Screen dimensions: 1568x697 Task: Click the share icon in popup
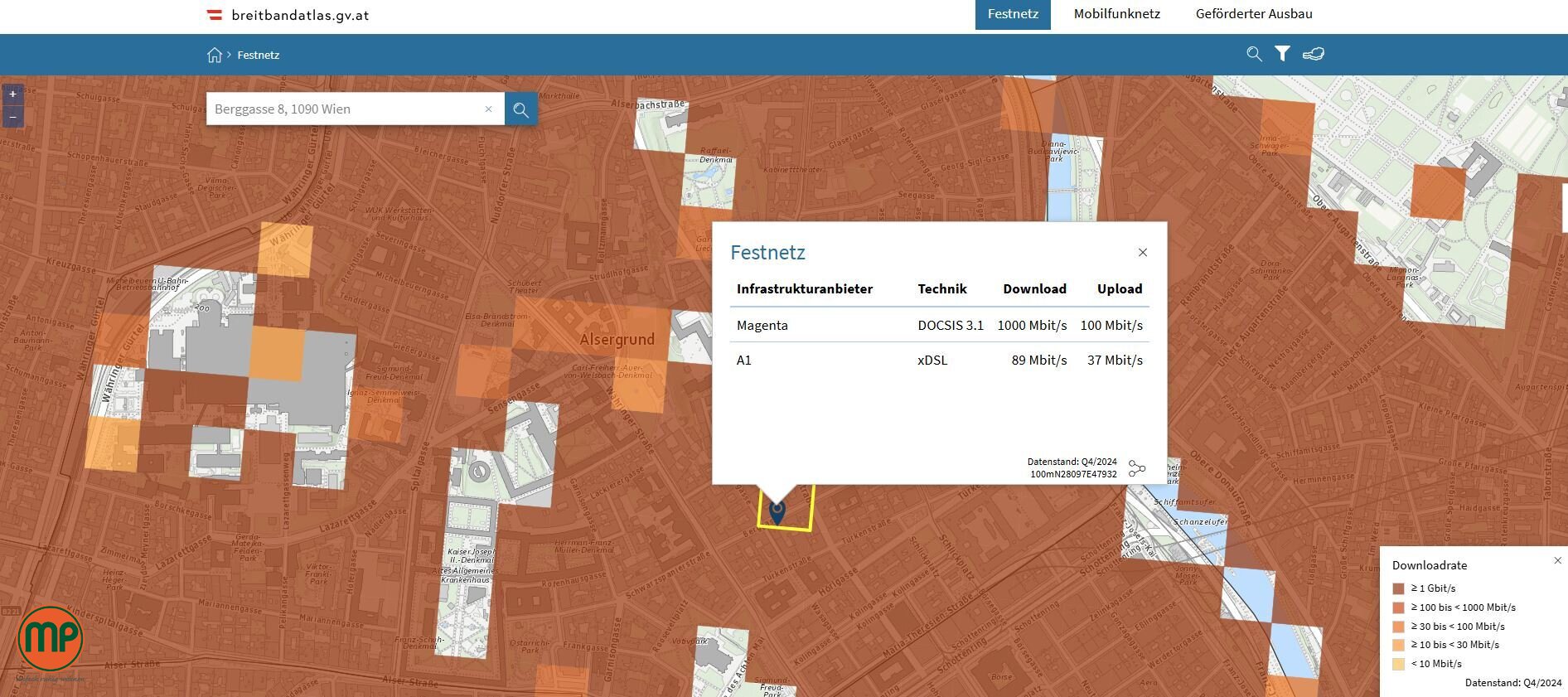pyautogui.click(x=1137, y=469)
